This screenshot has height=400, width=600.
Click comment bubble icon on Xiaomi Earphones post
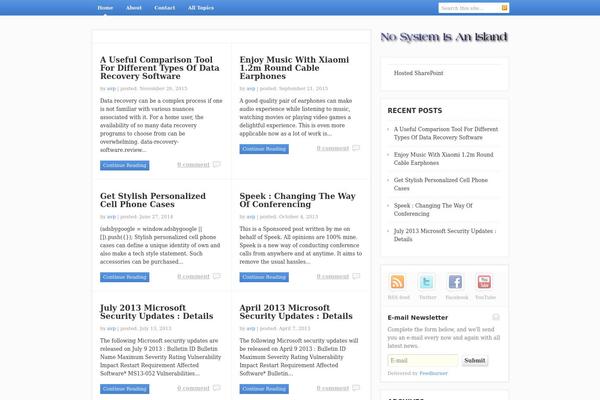pos(356,148)
